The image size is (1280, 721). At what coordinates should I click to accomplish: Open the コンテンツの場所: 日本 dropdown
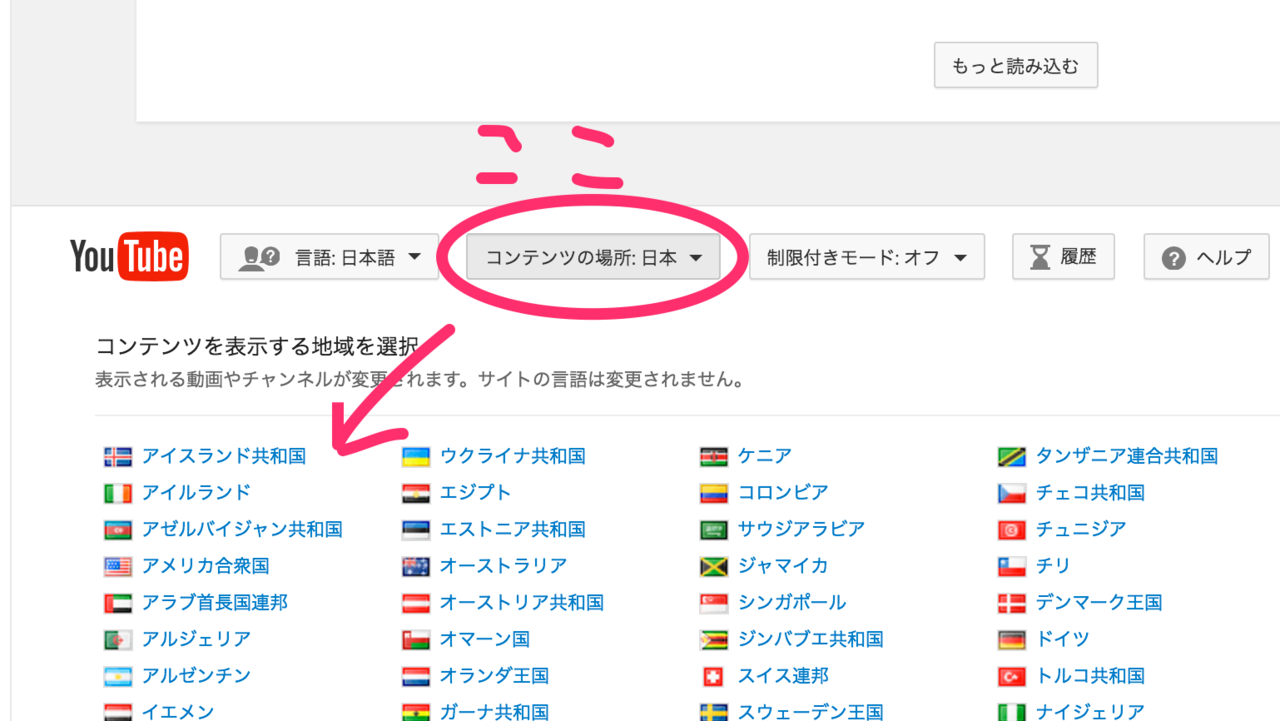[594, 257]
